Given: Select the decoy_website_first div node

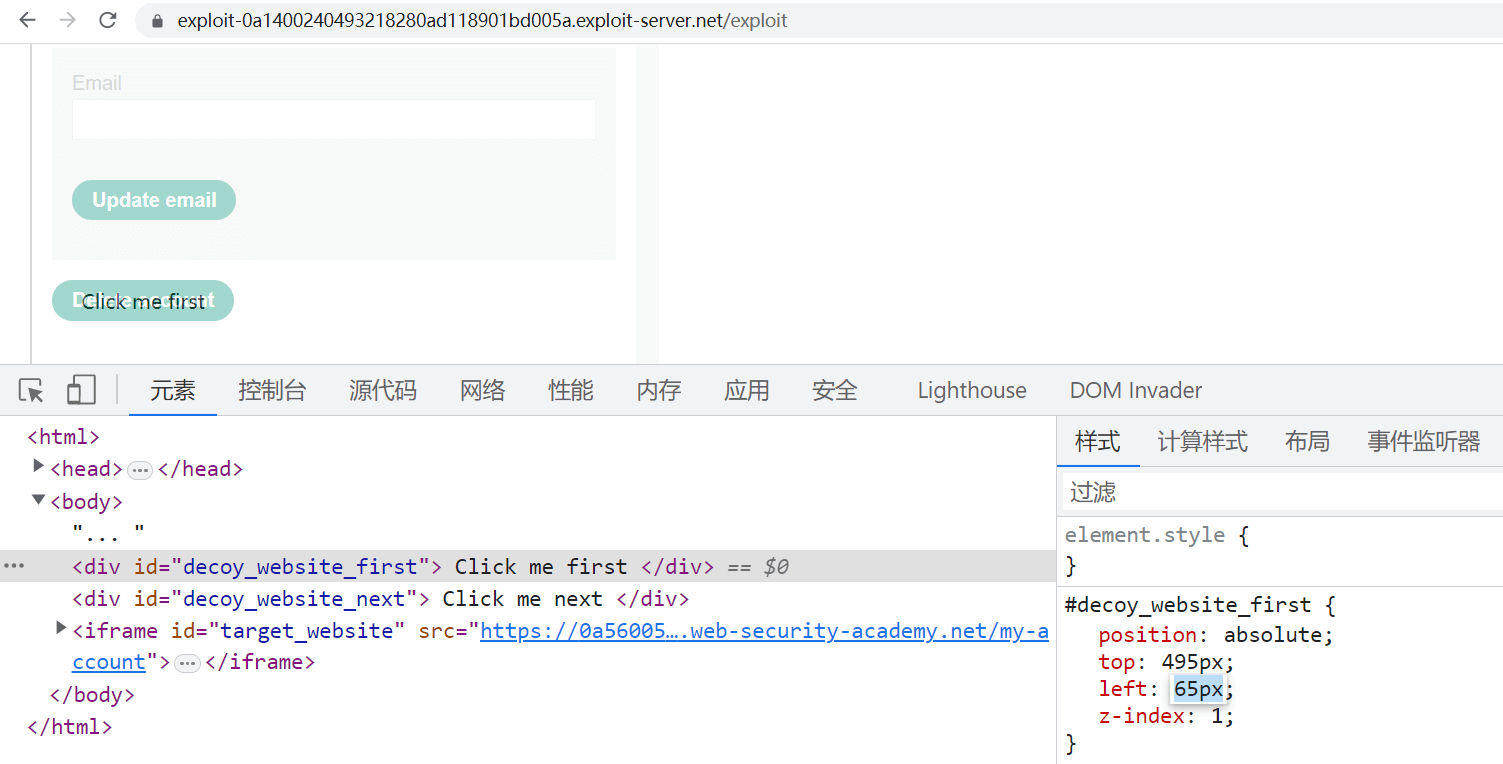Looking at the screenshot, I should click(x=393, y=567).
